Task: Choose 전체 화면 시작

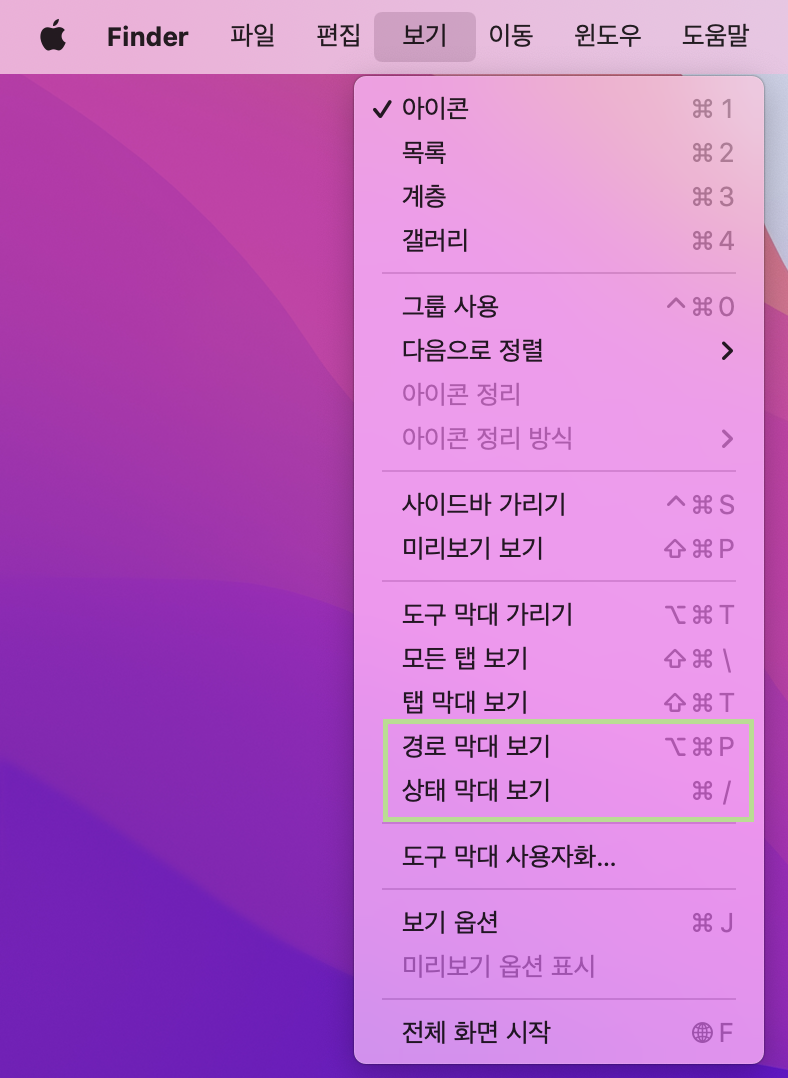Action: click(558, 1033)
